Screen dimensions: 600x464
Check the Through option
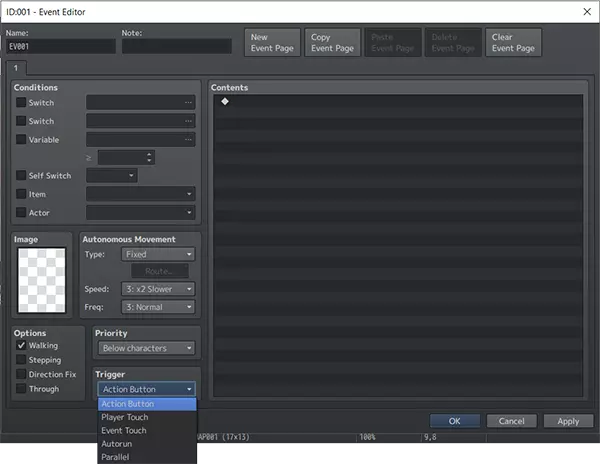21,389
